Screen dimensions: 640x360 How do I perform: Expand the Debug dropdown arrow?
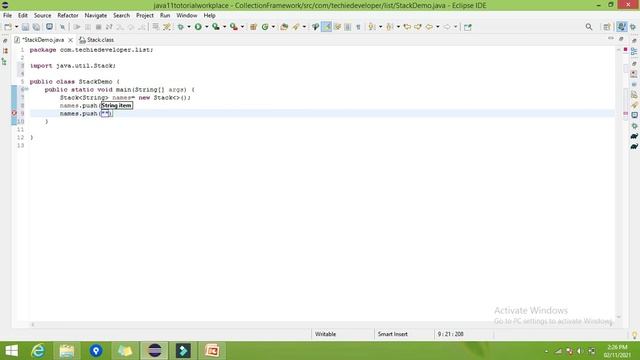(189, 27)
